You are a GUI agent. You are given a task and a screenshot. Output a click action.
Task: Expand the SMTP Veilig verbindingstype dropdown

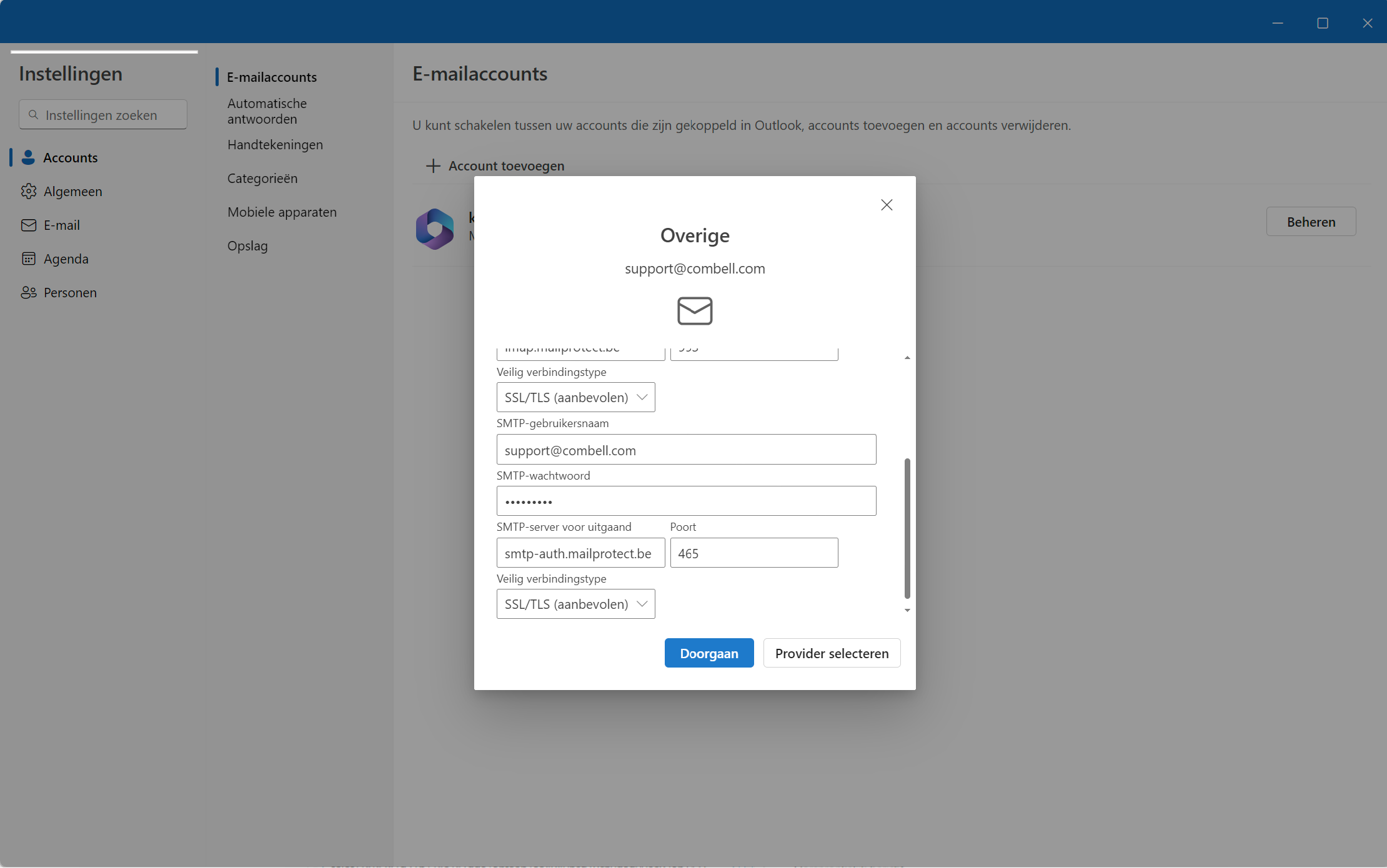tap(575, 604)
